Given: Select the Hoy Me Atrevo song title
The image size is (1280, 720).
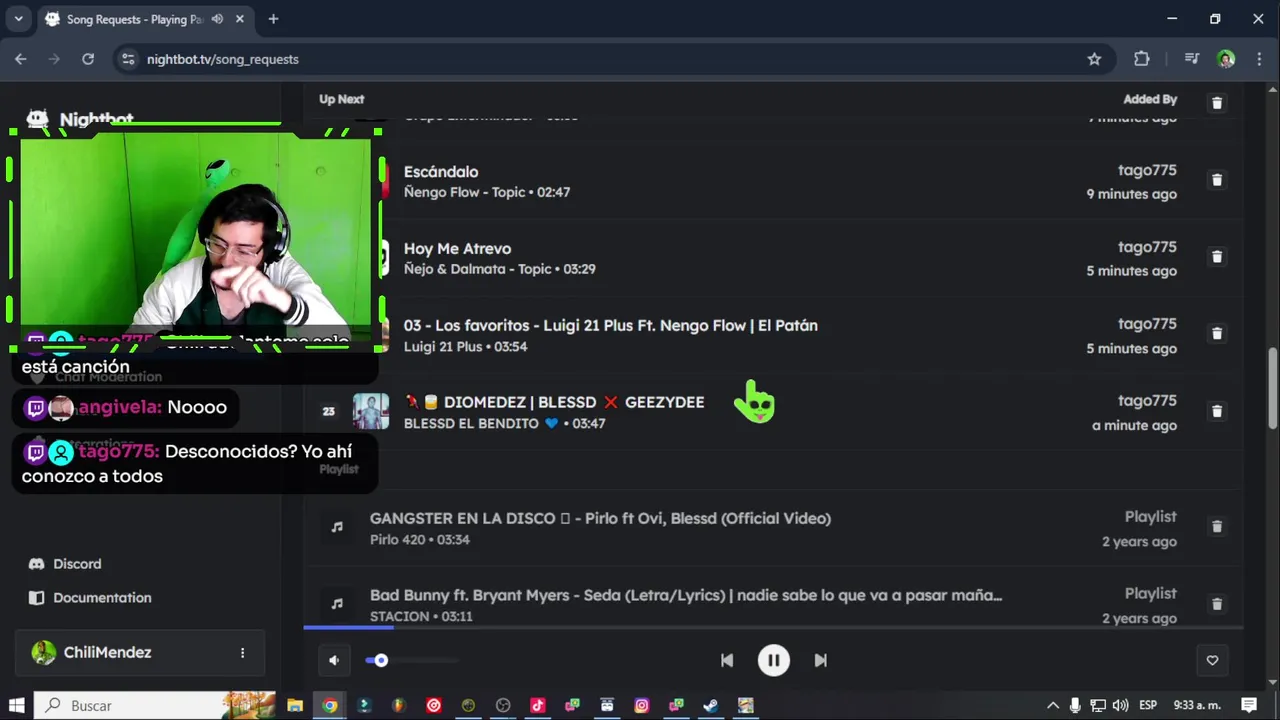Looking at the screenshot, I should click(457, 249).
